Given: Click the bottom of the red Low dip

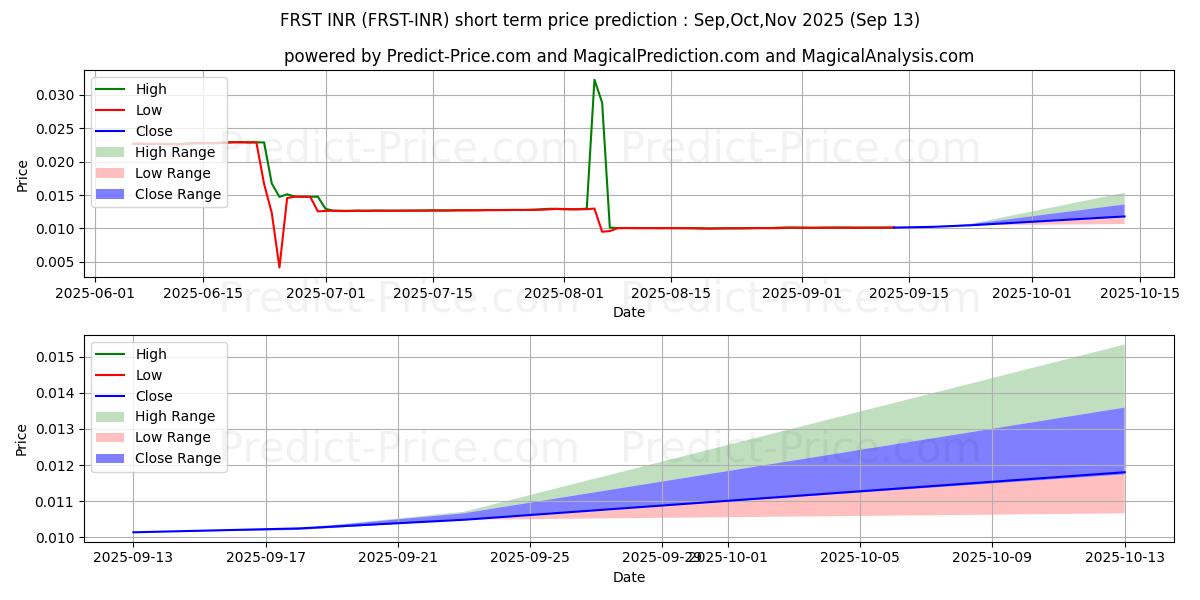Looking at the screenshot, I should click(279, 267).
